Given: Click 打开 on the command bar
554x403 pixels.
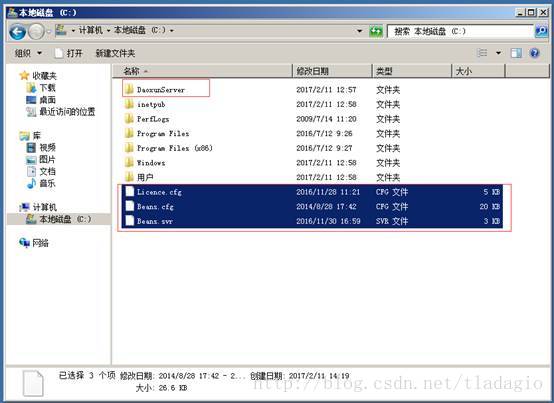Looking at the screenshot, I should pyautogui.click(x=69, y=53).
